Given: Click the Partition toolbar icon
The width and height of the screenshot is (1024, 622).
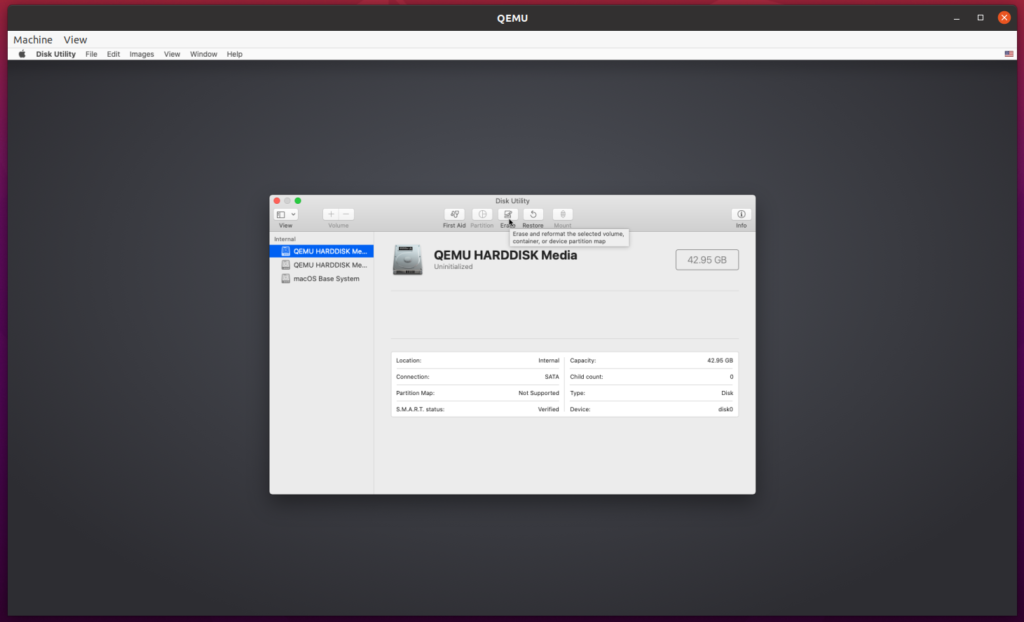Looking at the screenshot, I should pyautogui.click(x=482, y=214).
